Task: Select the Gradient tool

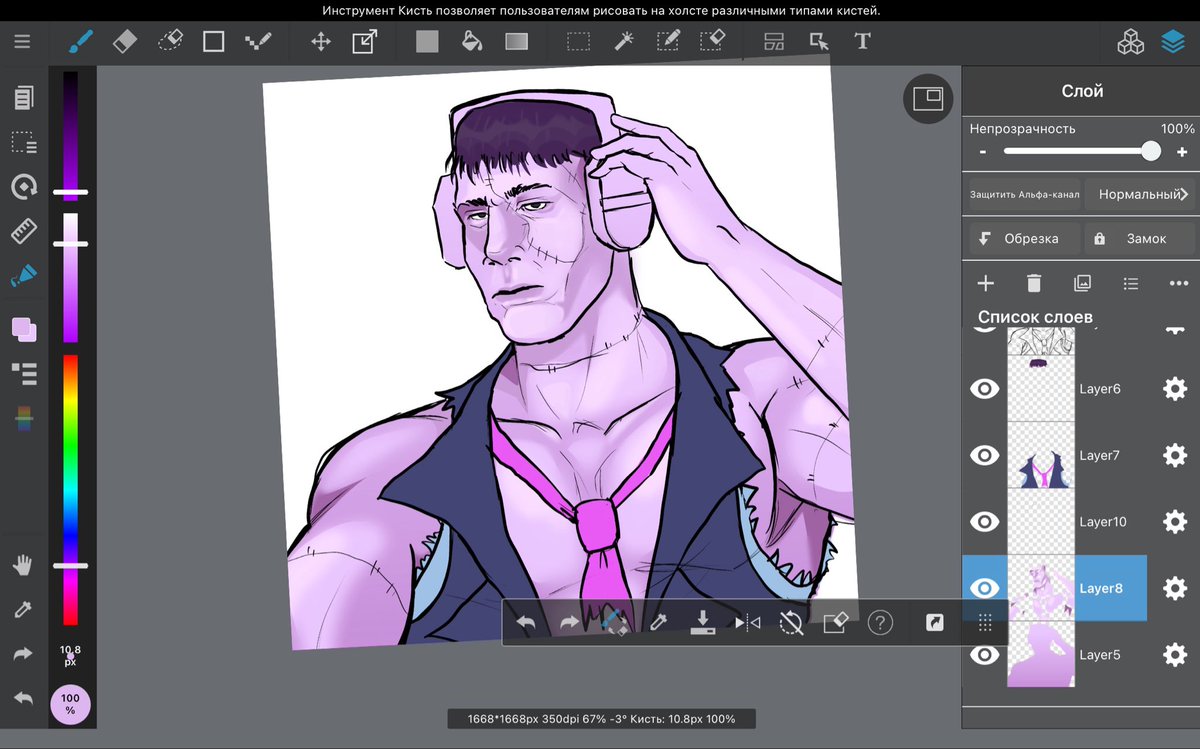Action: (516, 42)
